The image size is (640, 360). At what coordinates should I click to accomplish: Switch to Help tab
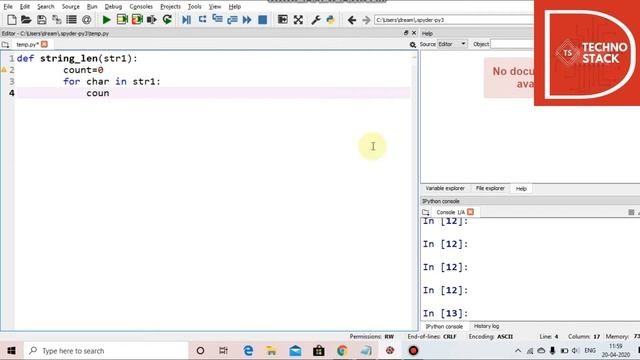pos(521,189)
